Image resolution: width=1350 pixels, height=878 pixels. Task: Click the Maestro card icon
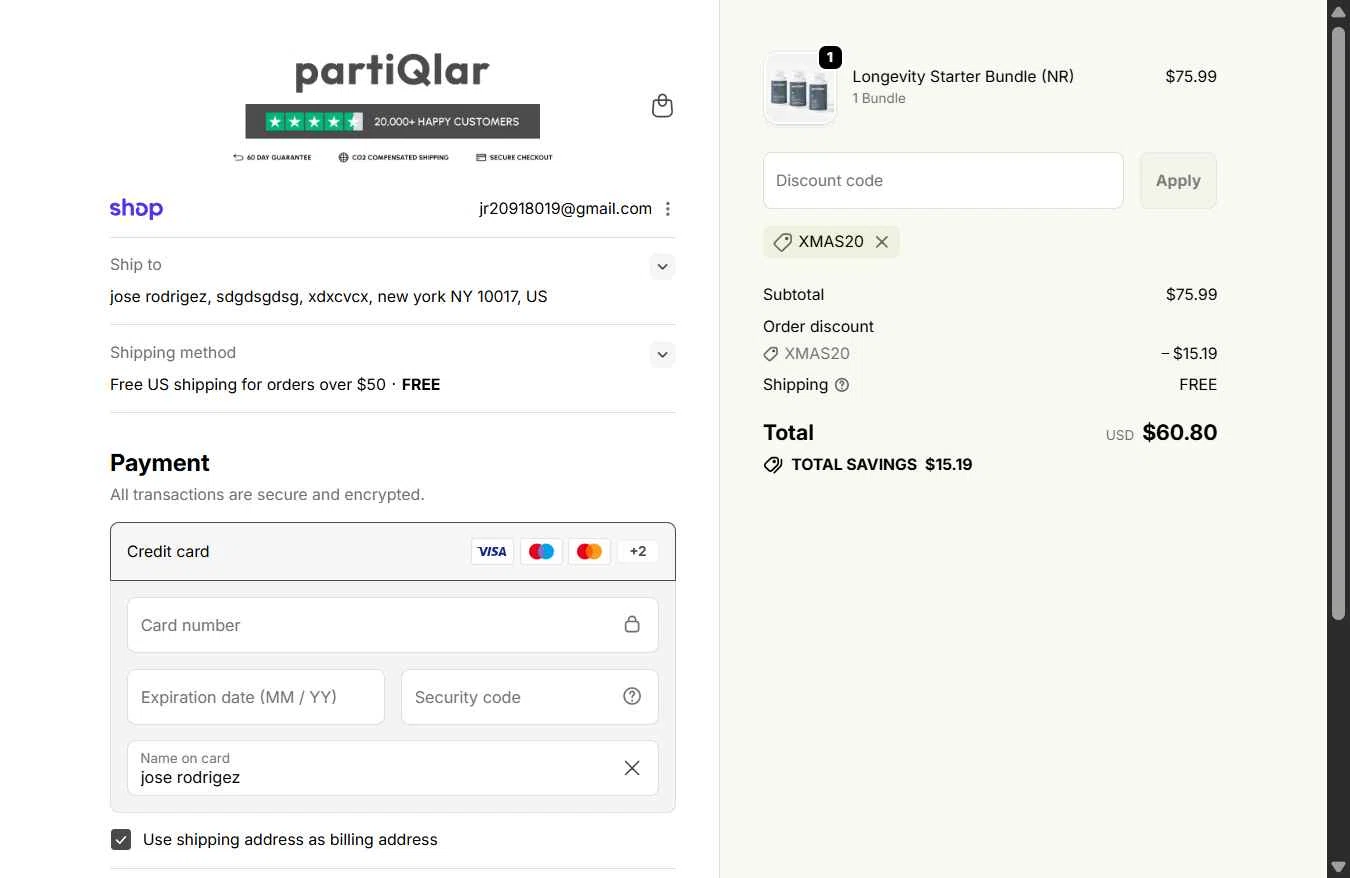tap(541, 551)
